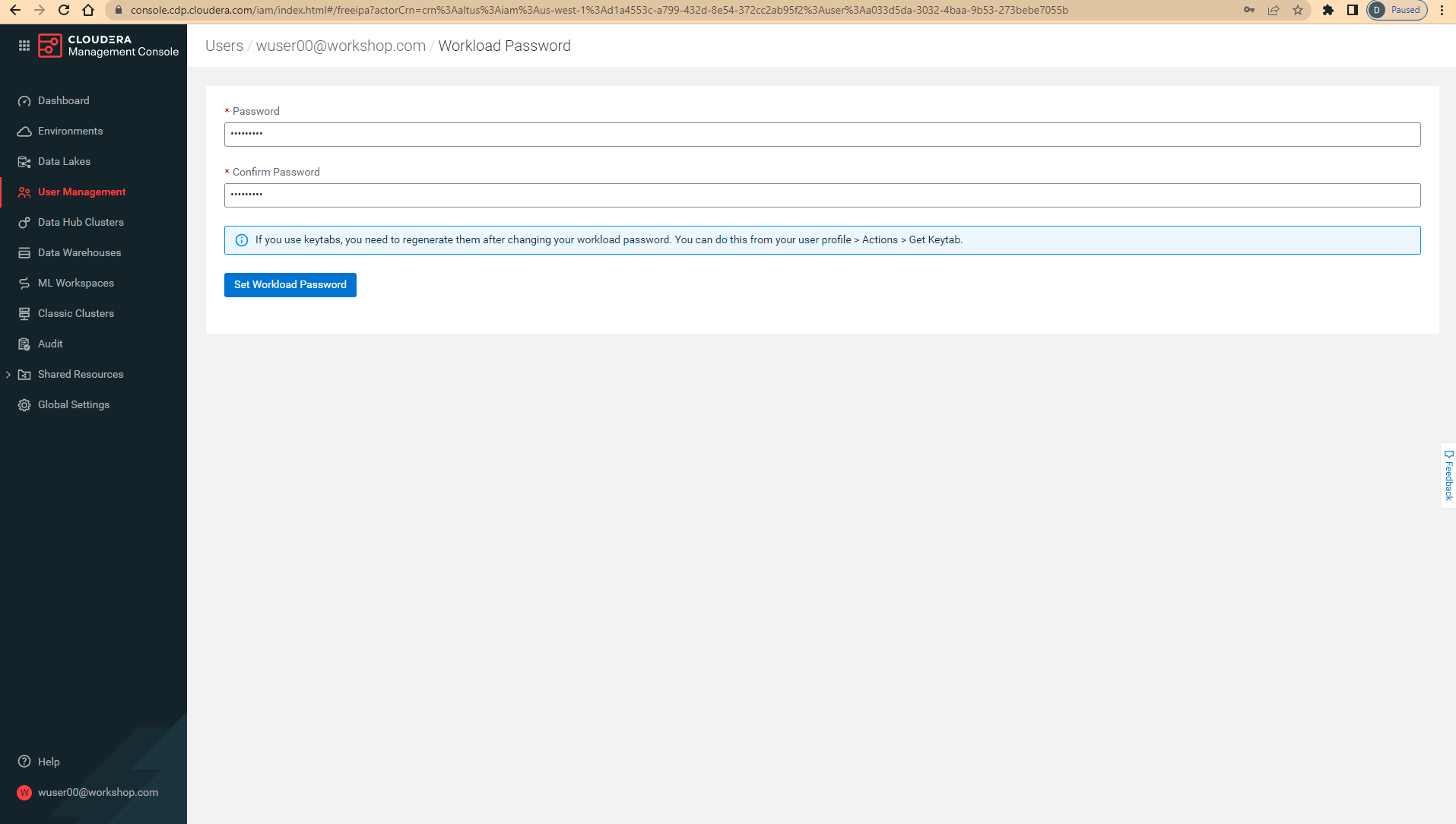
Task: Click the Paused profile button
Action: point(1397,10)
